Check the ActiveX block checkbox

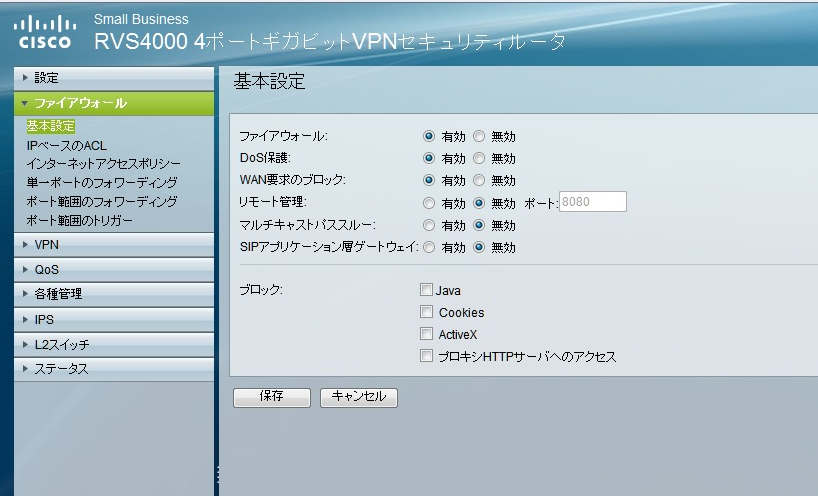(426, 334)
